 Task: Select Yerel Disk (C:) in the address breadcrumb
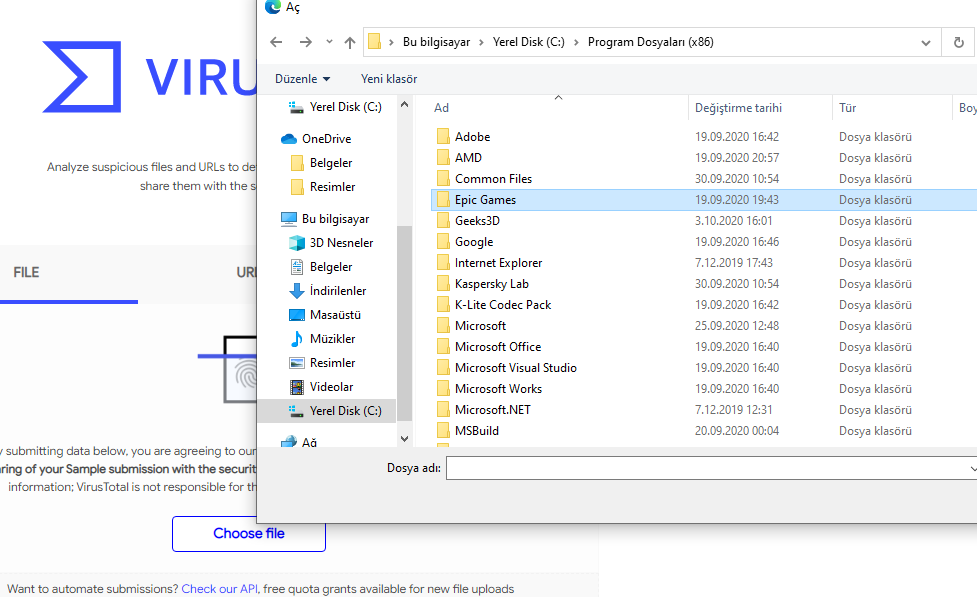(528, 42)
